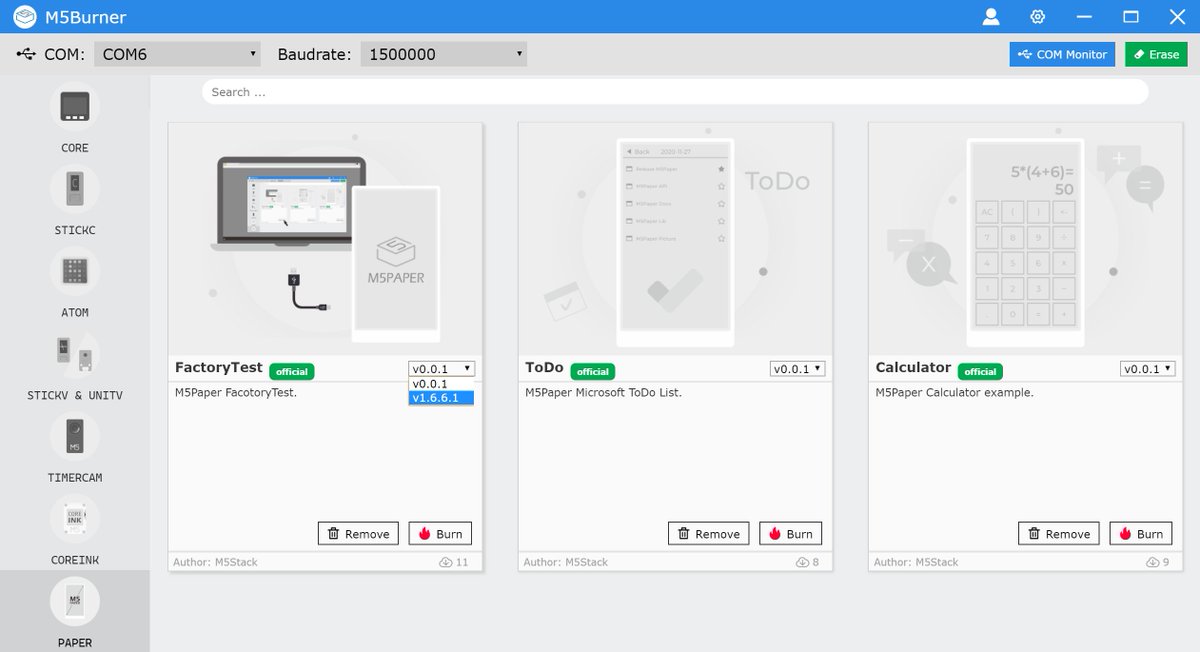Burn the FactoryTest firmware

(440, 534)
